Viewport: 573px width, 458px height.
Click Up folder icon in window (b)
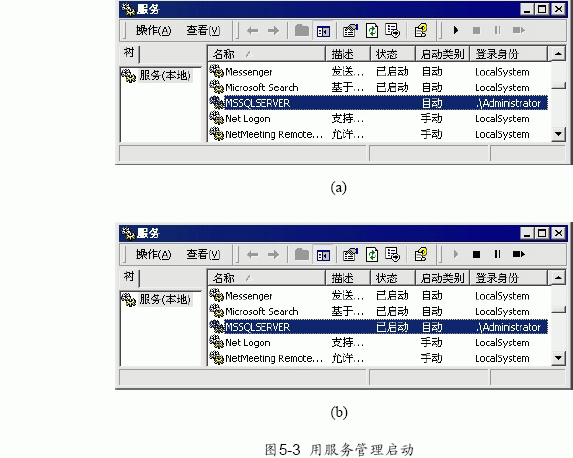[x=302, y=254]
